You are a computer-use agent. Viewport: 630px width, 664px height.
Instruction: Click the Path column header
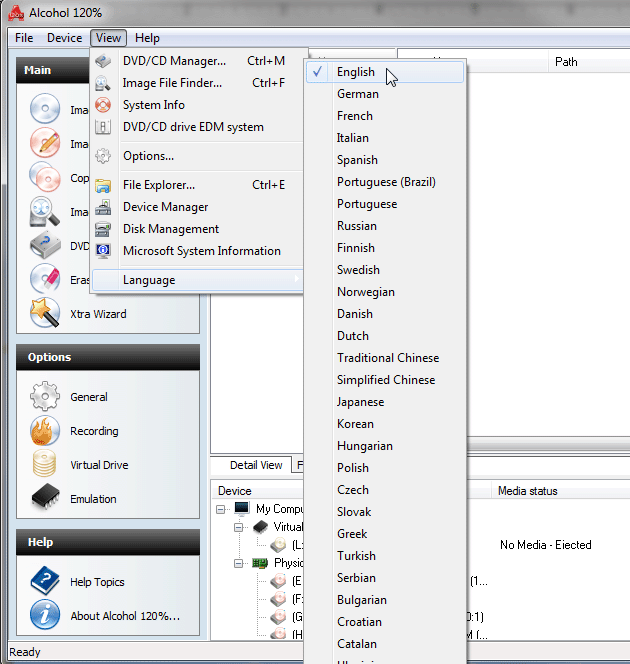pyautogui.click(x=566, y=62)
